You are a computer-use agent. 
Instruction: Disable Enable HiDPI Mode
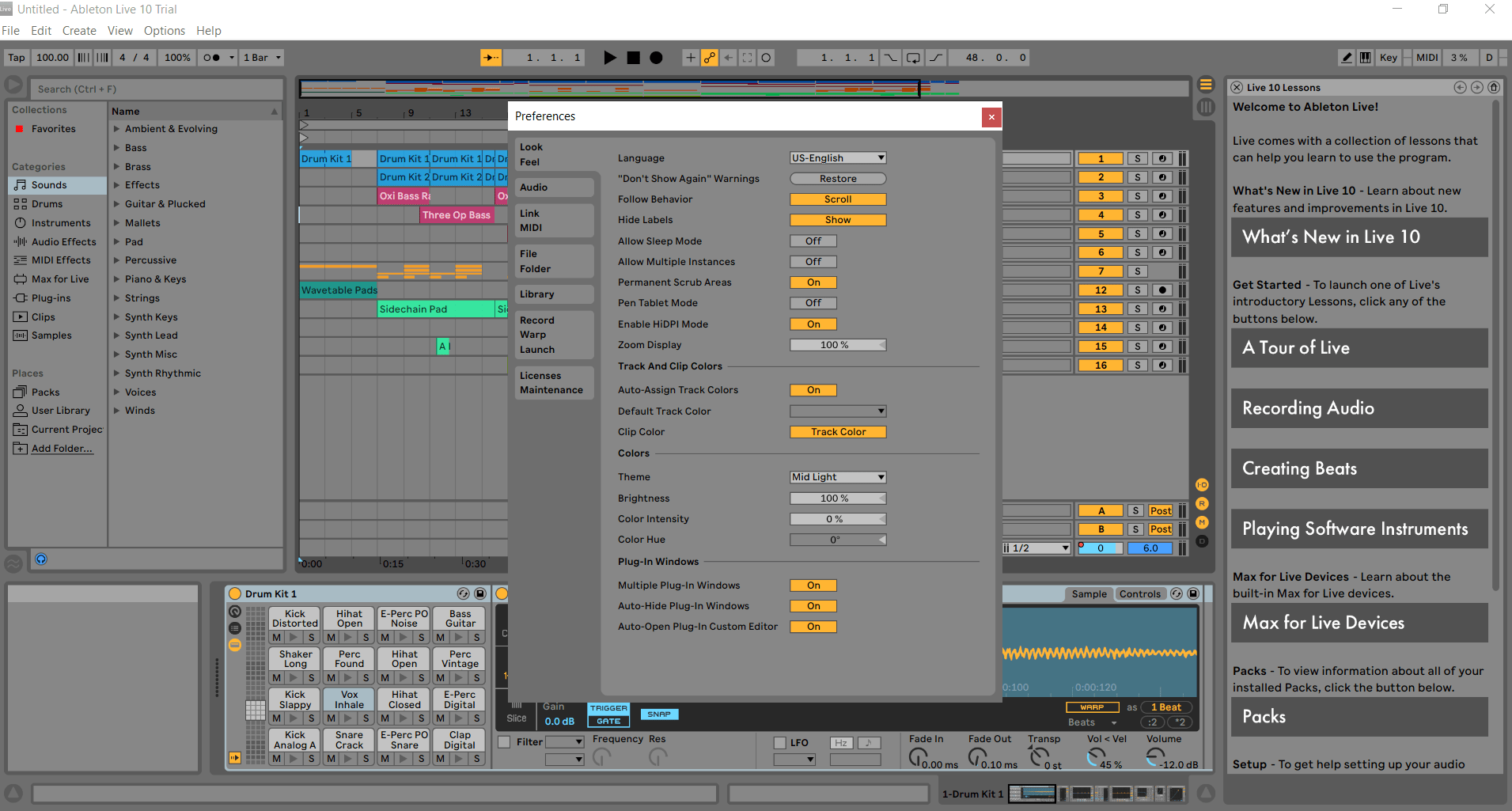pos(813,324)
